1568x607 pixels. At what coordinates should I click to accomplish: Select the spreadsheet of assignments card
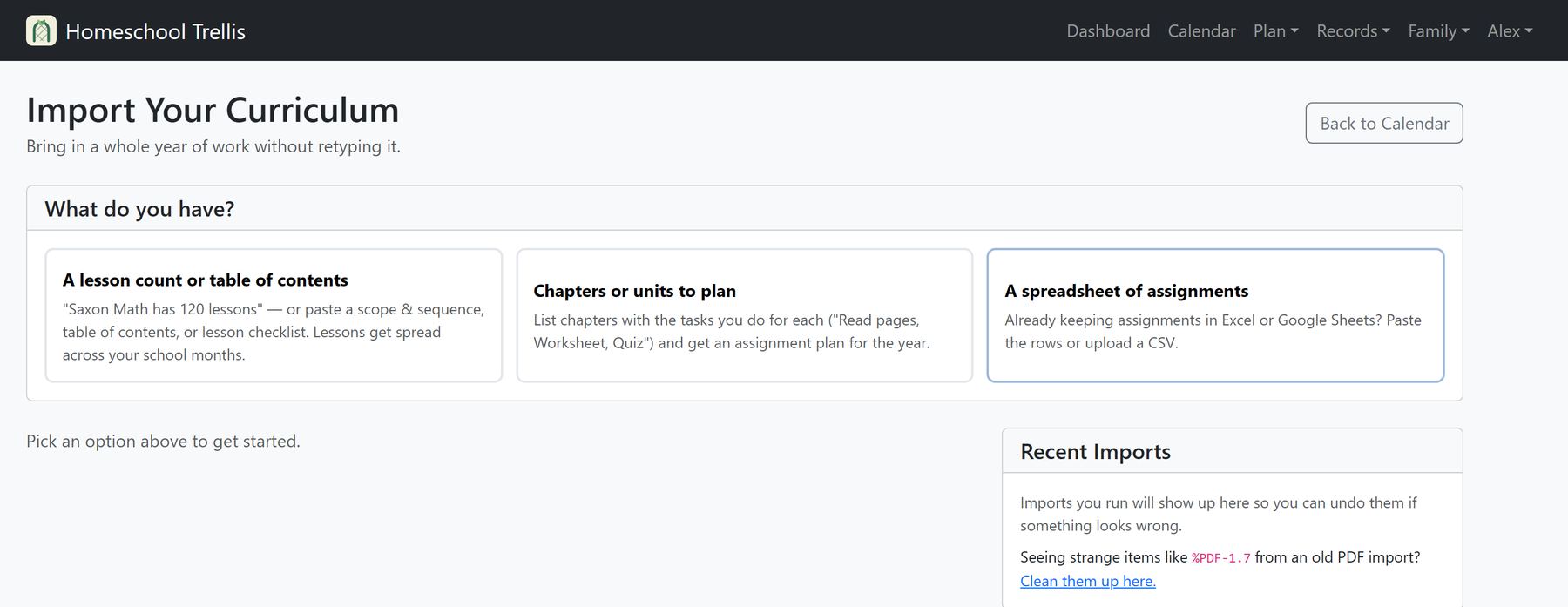click(1215, 315)
